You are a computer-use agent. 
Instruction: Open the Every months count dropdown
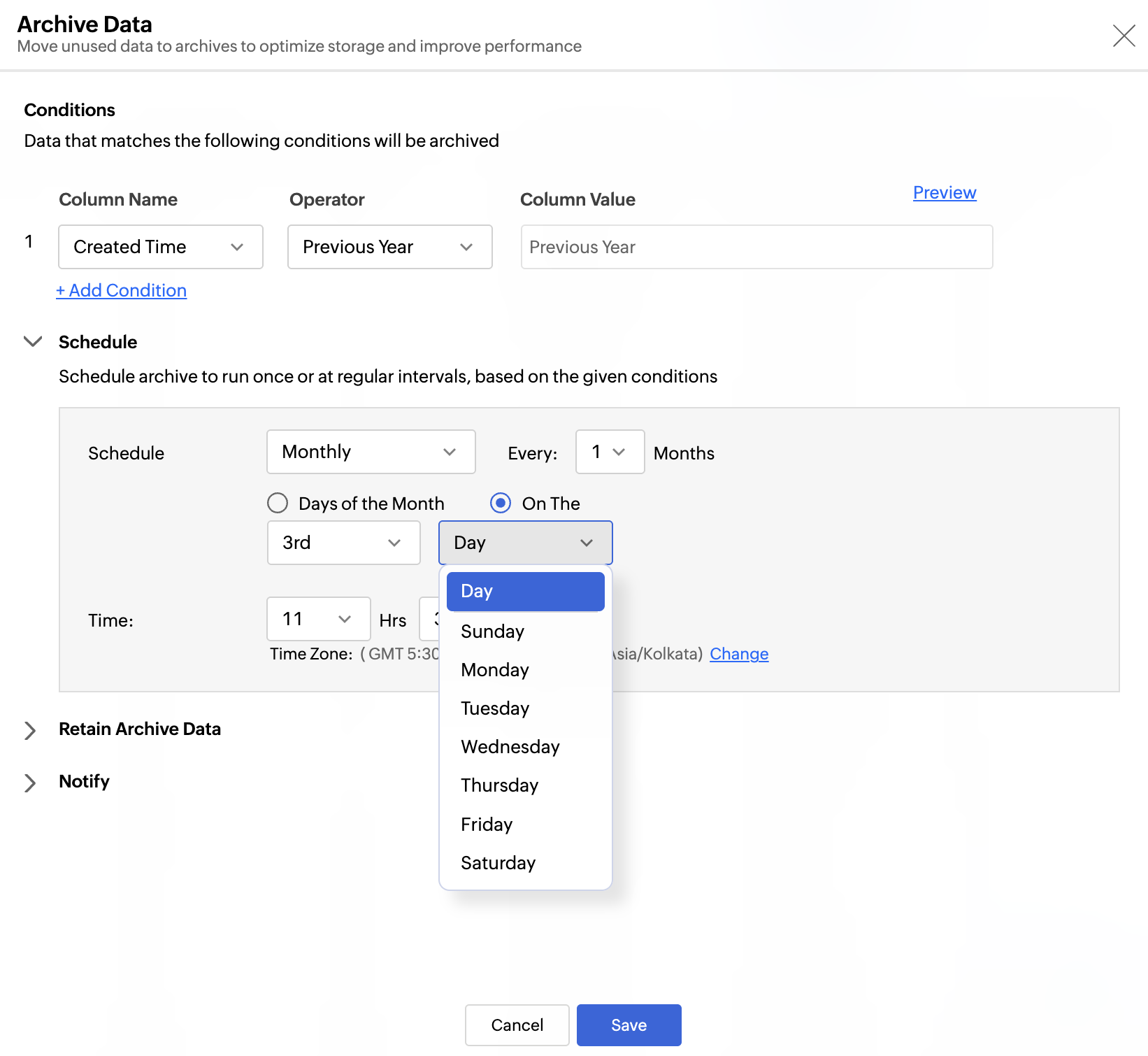pos(609,452)
